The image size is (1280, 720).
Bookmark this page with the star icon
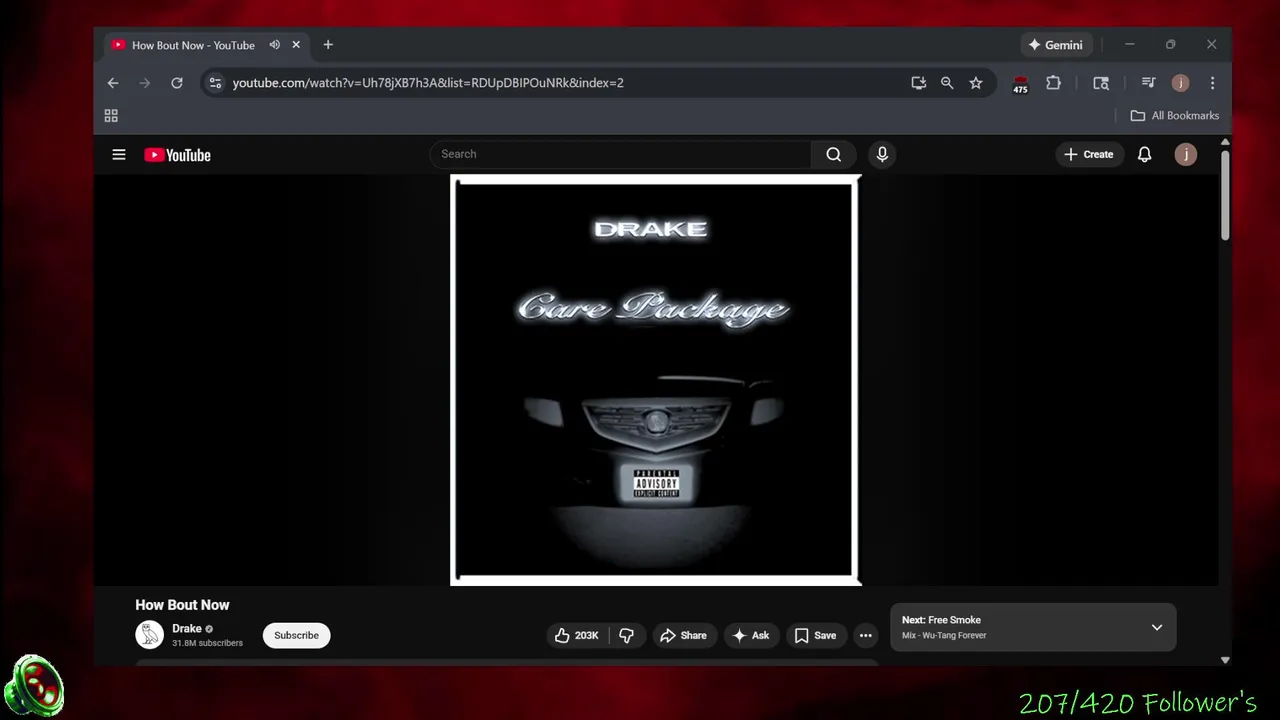click(976, 83)
